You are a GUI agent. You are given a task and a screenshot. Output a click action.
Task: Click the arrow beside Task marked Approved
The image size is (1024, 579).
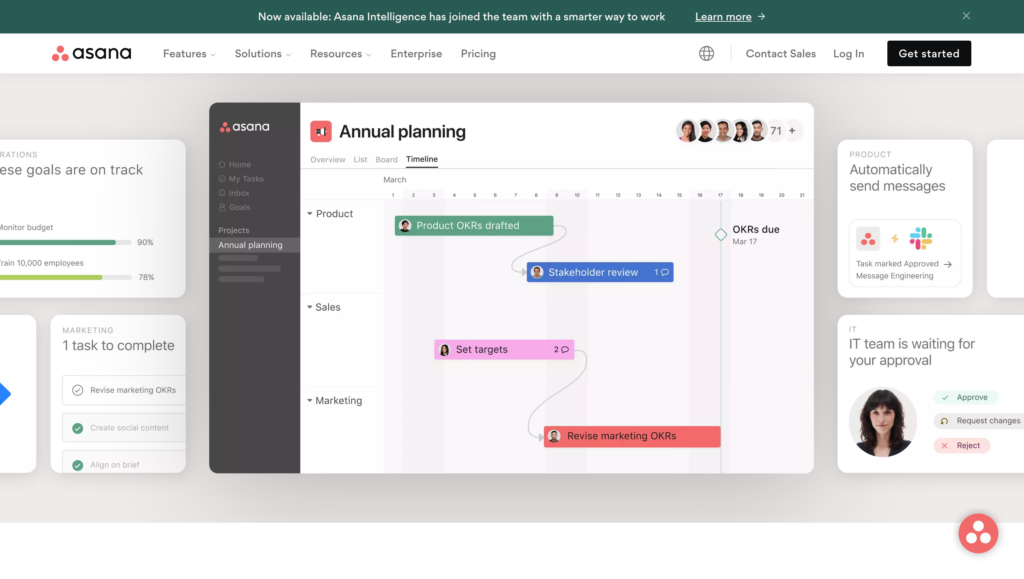click(948, 264)
